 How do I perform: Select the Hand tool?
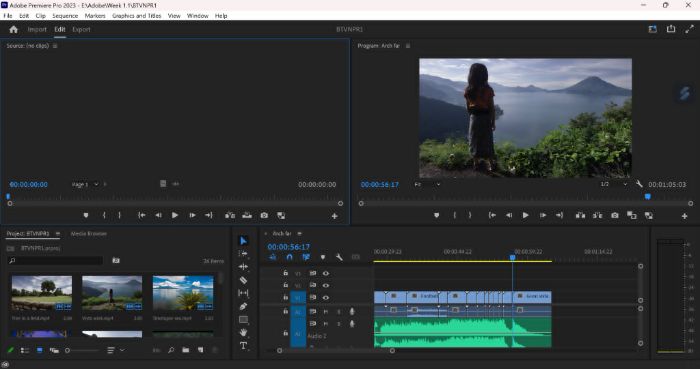[243, 332]
